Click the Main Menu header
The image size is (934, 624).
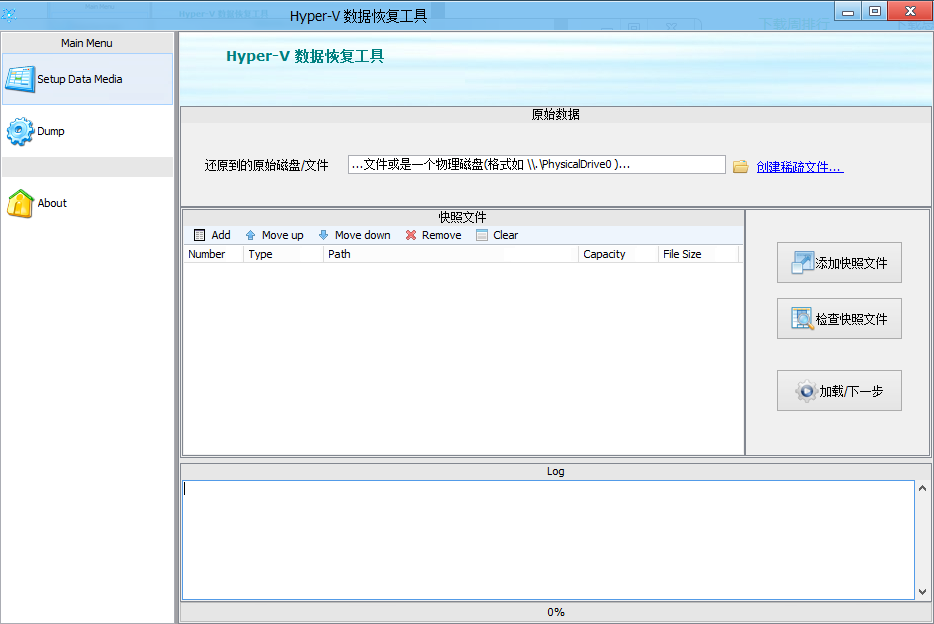click(87, 43)
